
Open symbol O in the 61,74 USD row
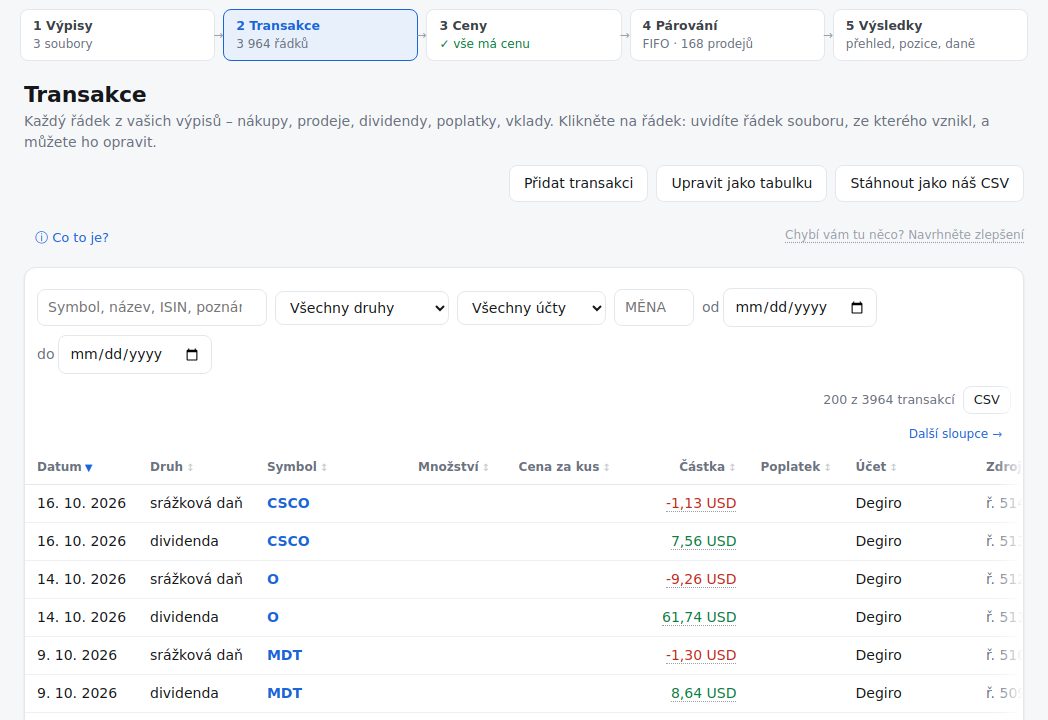pyautogui.click(x=273, y=618)
